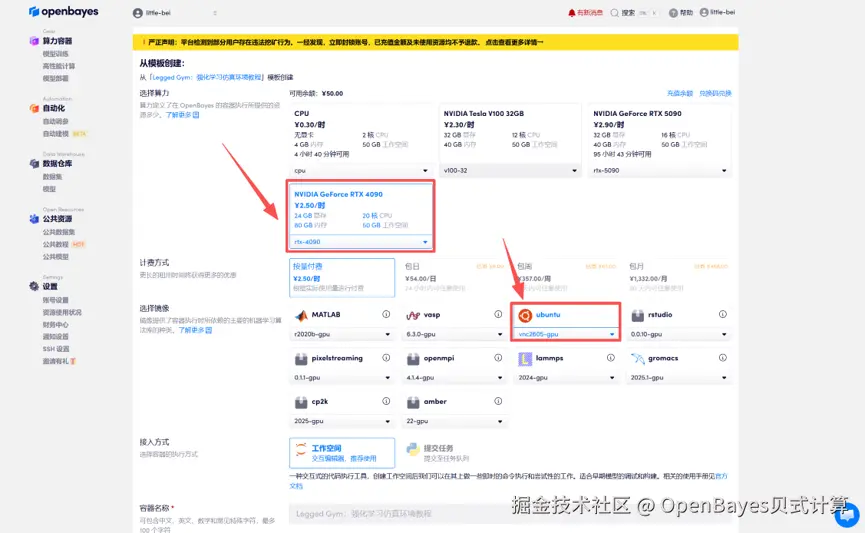Click 了解更多 under 选择算力
Viewport: 865px width, 533px height.
pos(183,115)
